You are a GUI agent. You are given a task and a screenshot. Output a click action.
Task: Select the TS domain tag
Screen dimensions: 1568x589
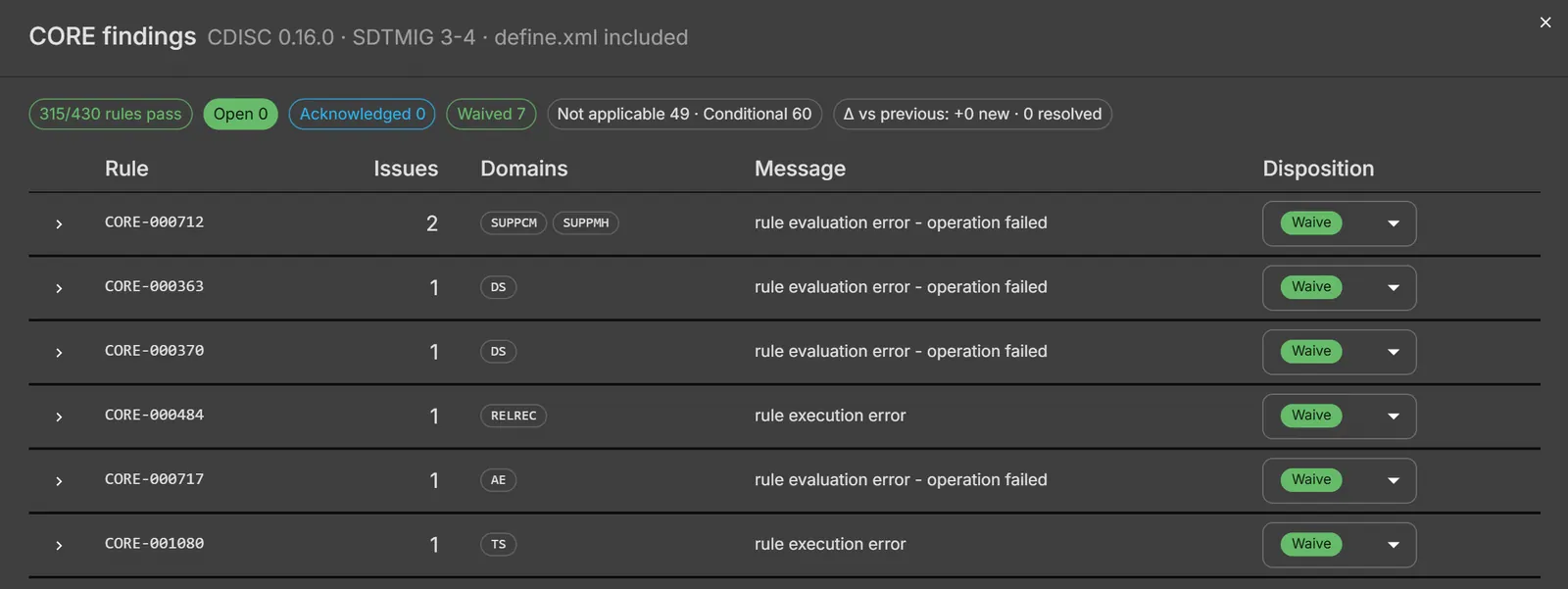click(498, 544)
